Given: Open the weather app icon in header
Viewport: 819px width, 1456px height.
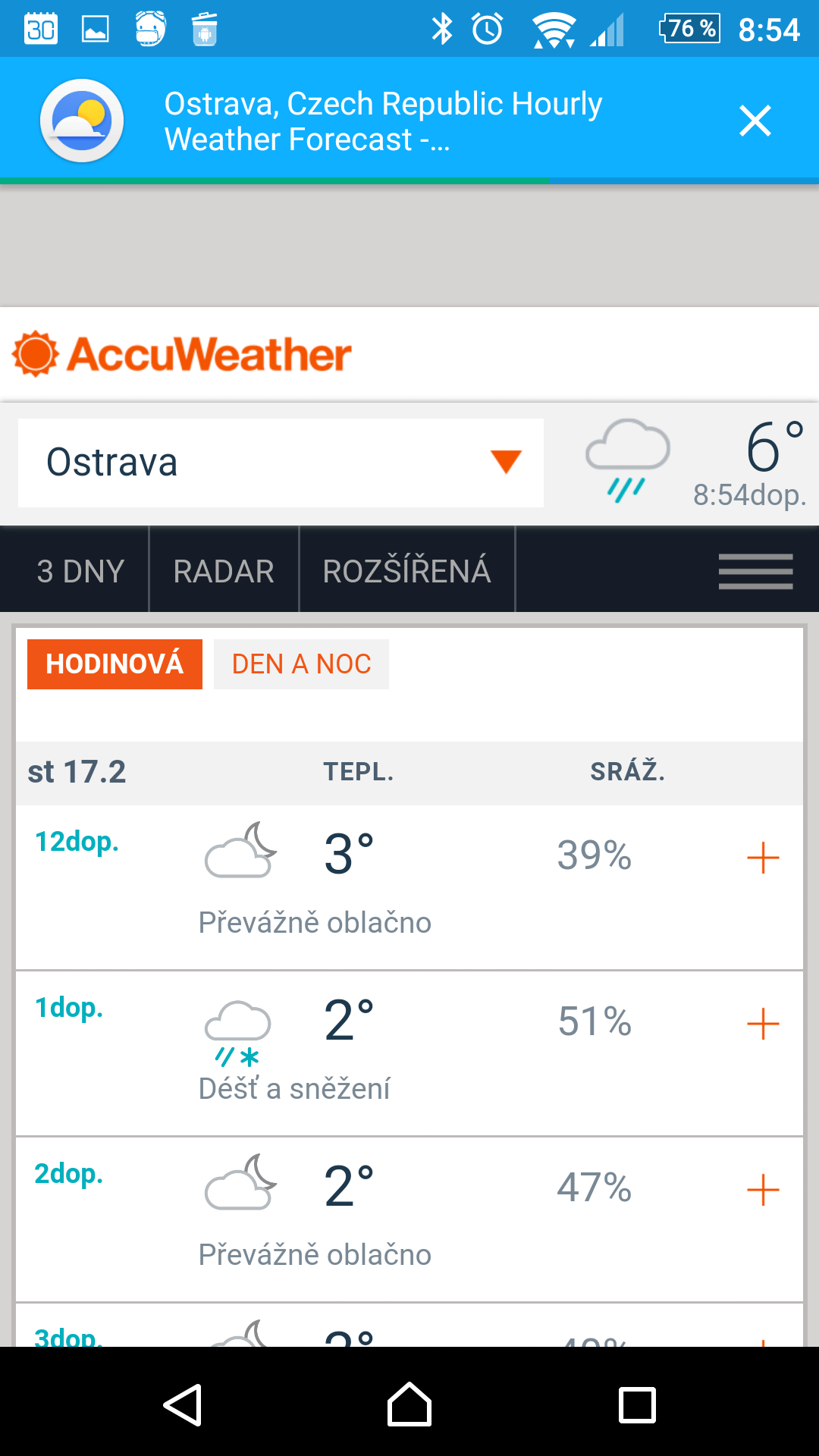Looking at the screenshot, I should [x=82, y=121].
